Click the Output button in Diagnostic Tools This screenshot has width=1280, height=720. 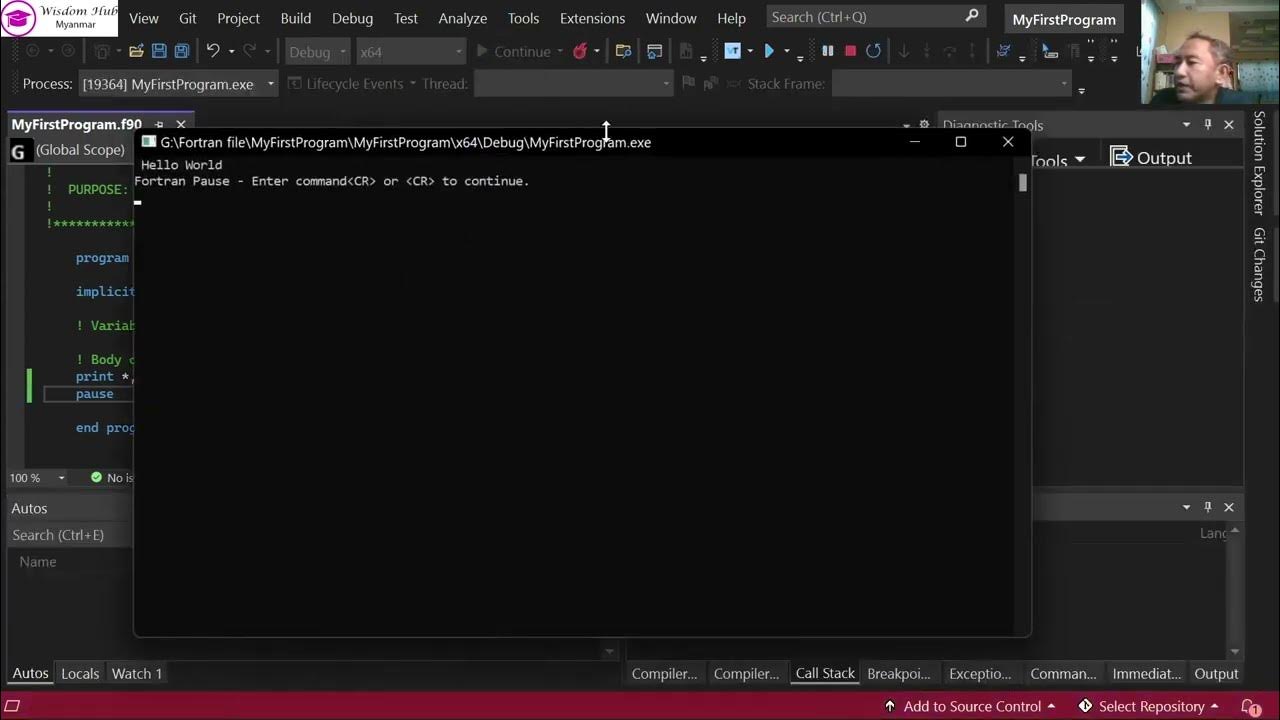1151,157
